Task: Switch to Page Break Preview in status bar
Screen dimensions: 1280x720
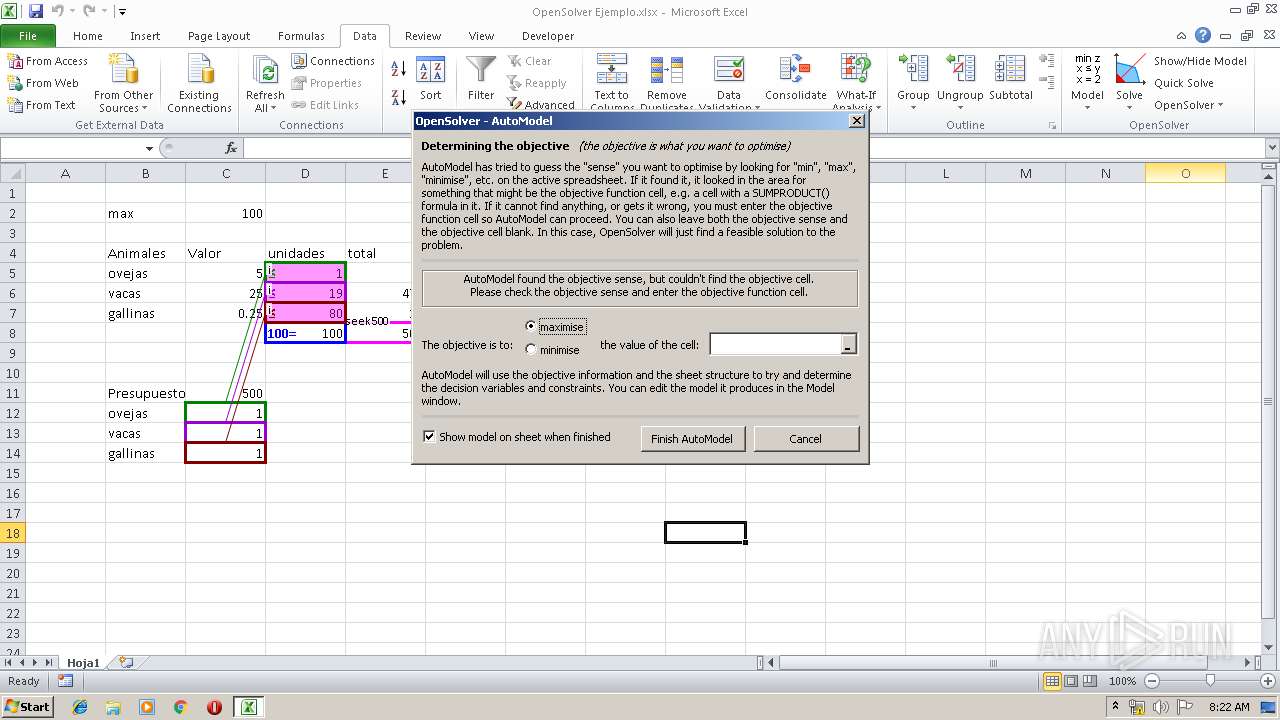Action: 1090,681
